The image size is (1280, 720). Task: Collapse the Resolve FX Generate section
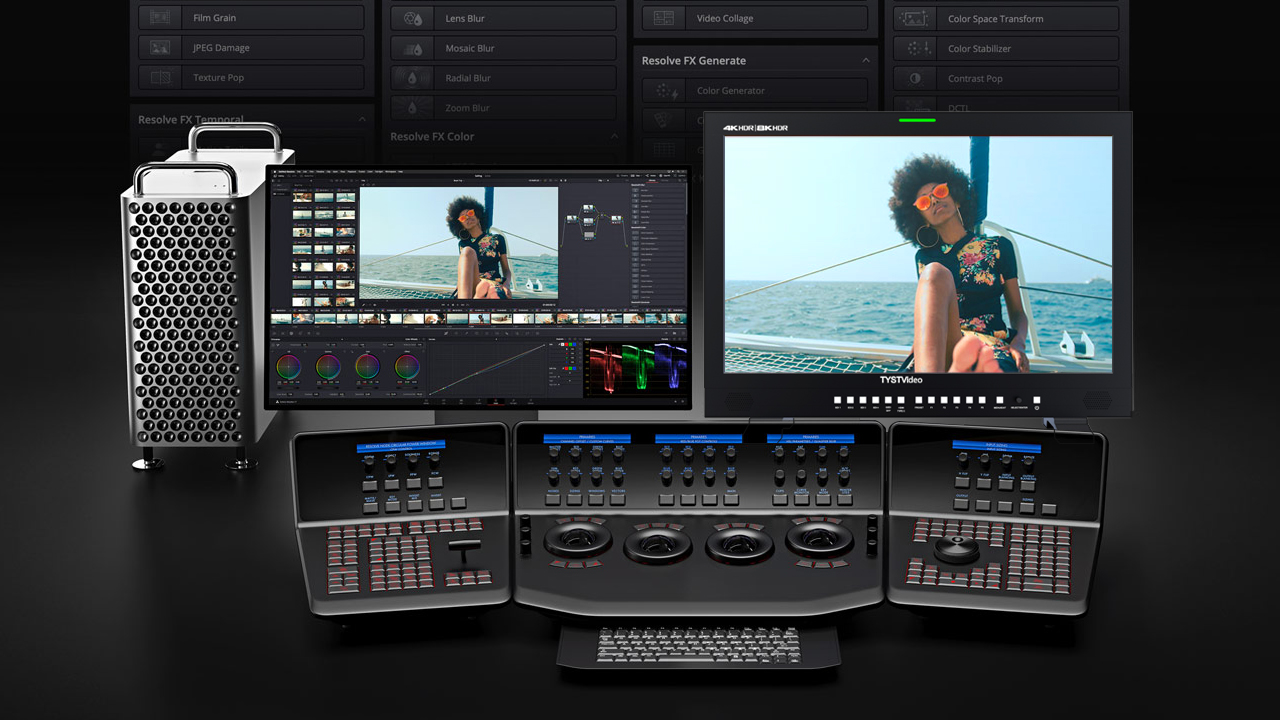pyautogui.click(x=865, y=61)
